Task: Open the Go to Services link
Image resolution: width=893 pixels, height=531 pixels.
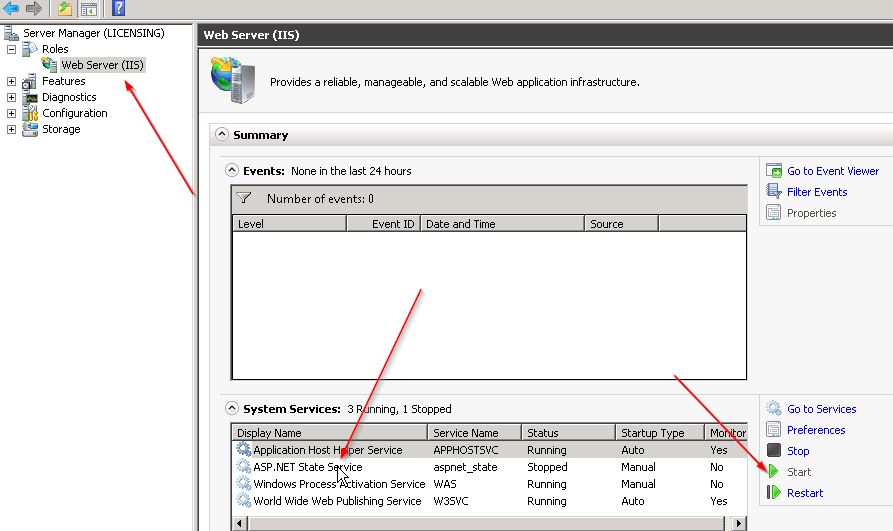Action: click(821, 409)
